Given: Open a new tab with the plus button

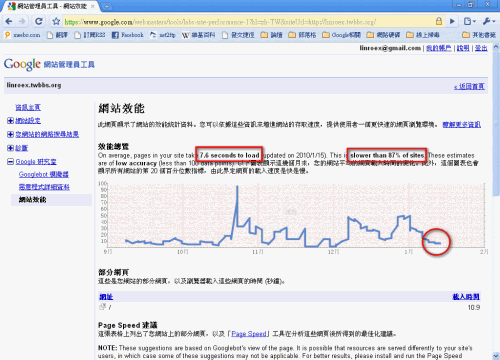Looking at the screenshot, I should [107, 6].
